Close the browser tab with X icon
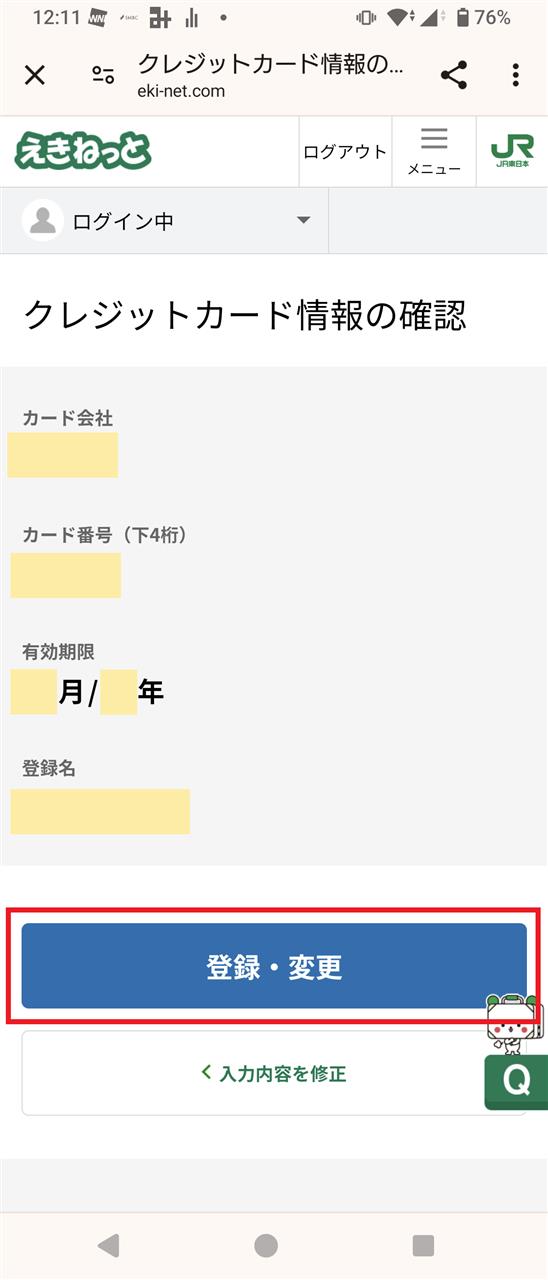Image resolution: width=548 pixels, height=1280 pixels. tap(35, 75)
